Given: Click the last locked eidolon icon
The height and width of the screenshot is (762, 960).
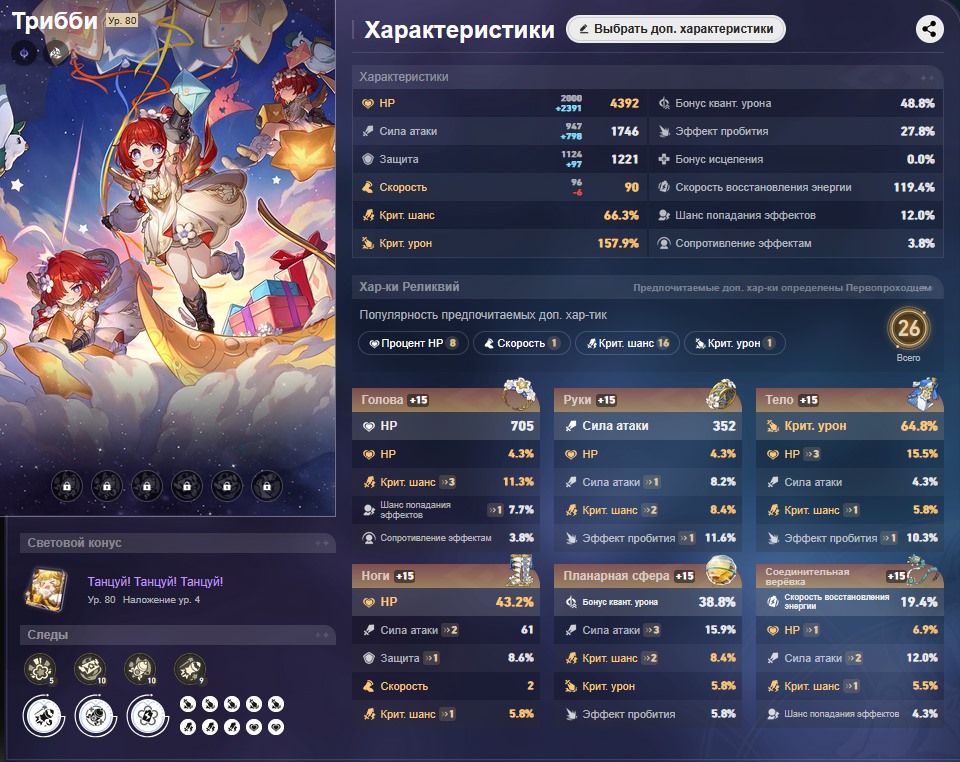Looking at the screenshot, I should 267,487.
